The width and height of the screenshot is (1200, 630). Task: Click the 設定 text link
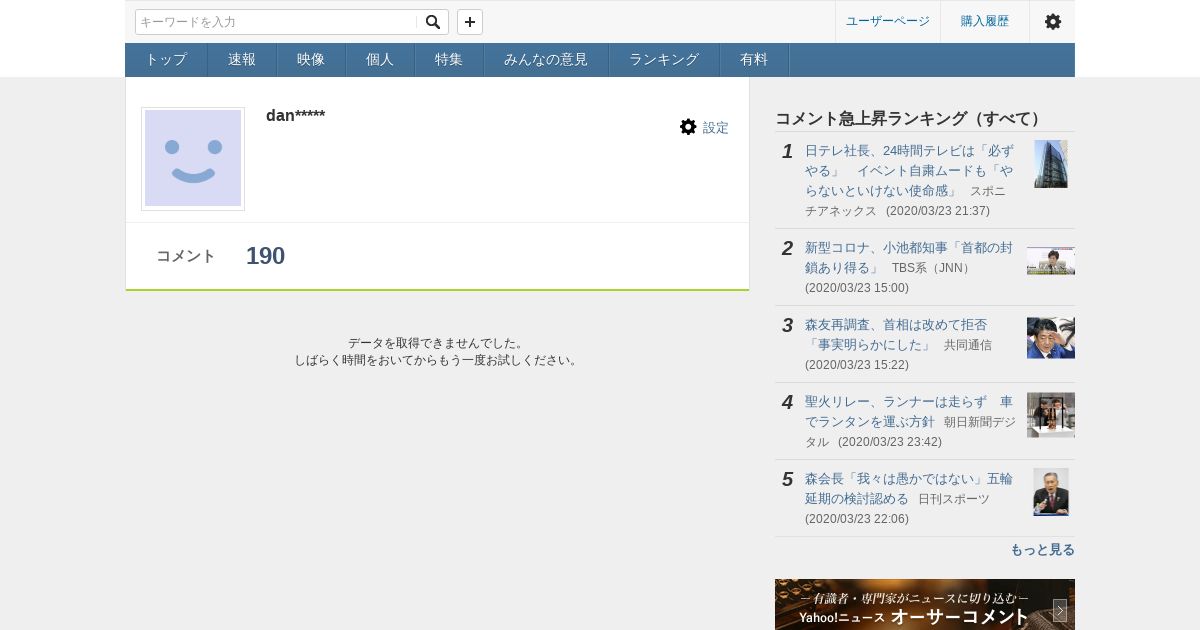coord(716,128)
